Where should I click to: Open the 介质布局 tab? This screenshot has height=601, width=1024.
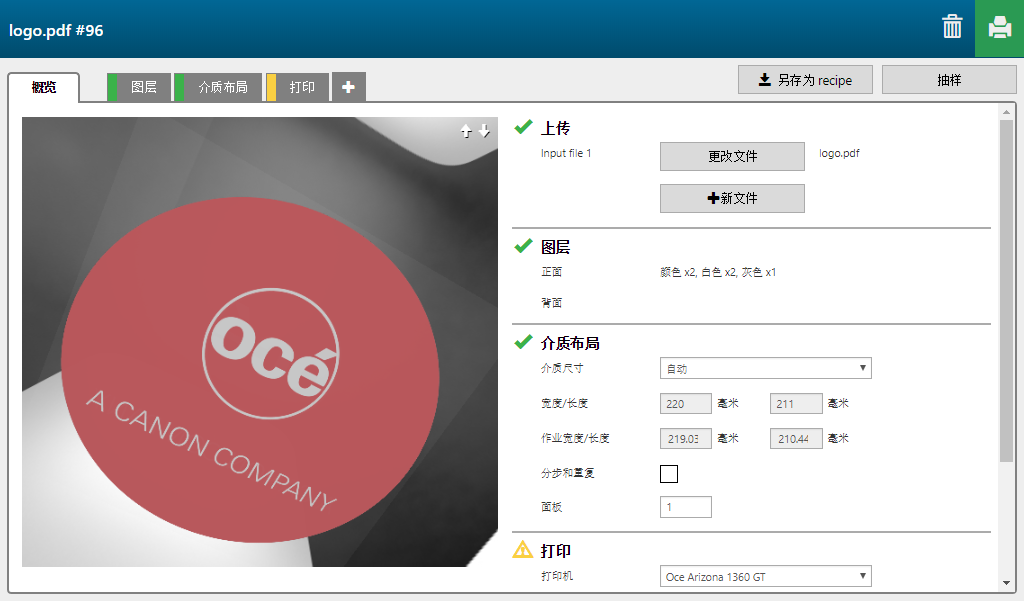click(218, 87)
